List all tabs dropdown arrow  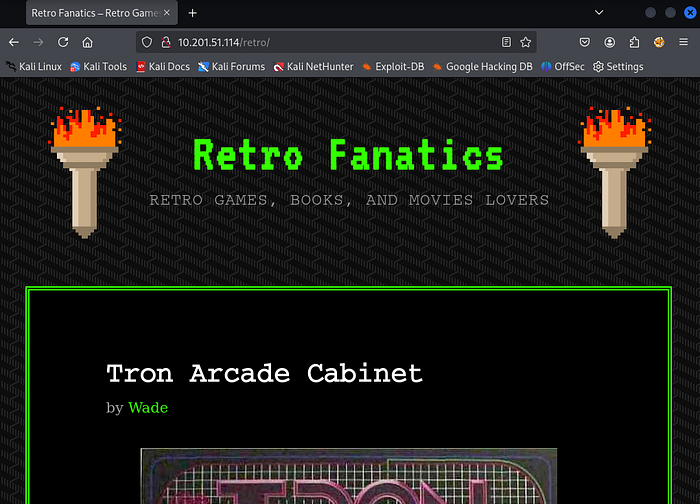point(599,12)
